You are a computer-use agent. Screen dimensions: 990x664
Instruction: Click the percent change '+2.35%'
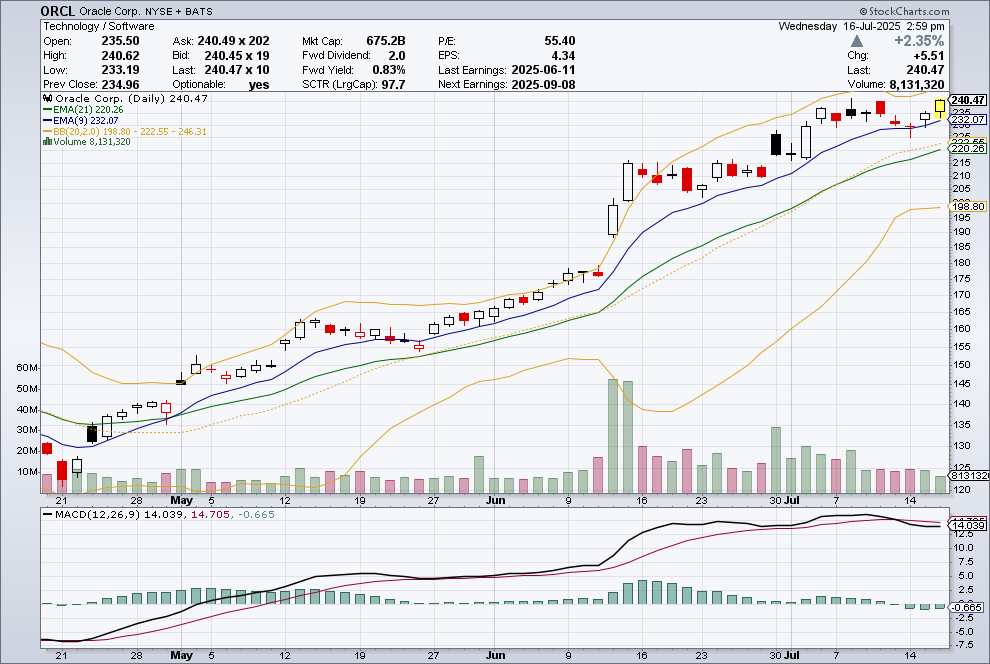pyautogui.click(x=919, y=41)
